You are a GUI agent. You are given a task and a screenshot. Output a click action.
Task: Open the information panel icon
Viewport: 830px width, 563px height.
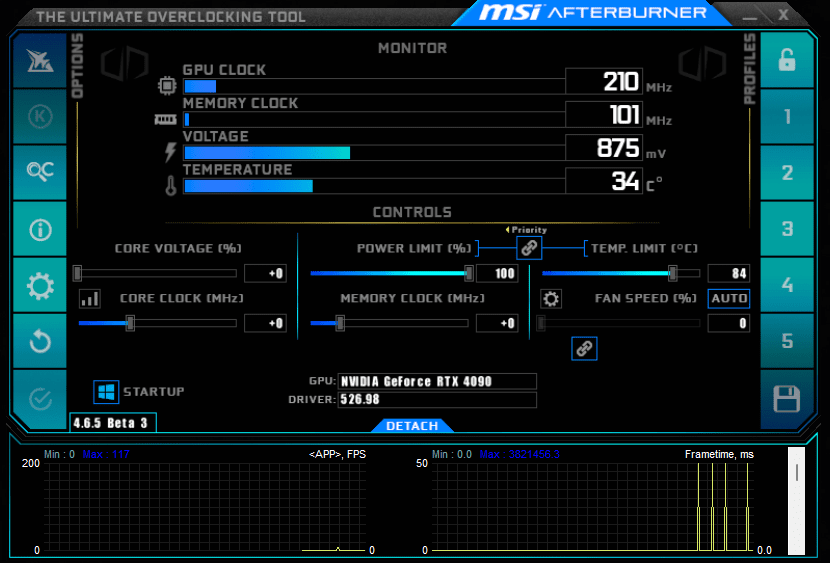[40, 229]
